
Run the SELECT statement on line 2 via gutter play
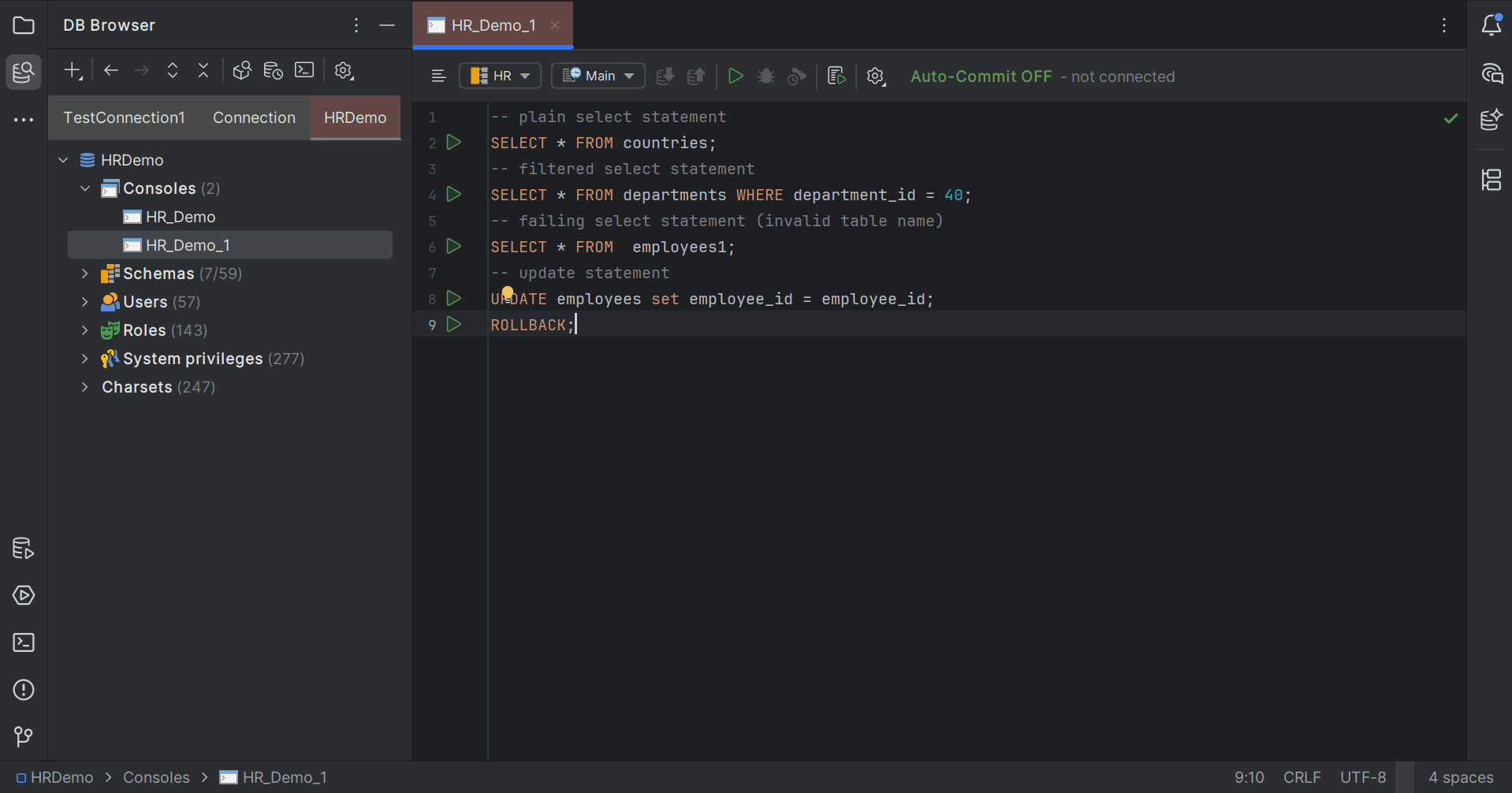pyautogui.click(x=453, y=142)
